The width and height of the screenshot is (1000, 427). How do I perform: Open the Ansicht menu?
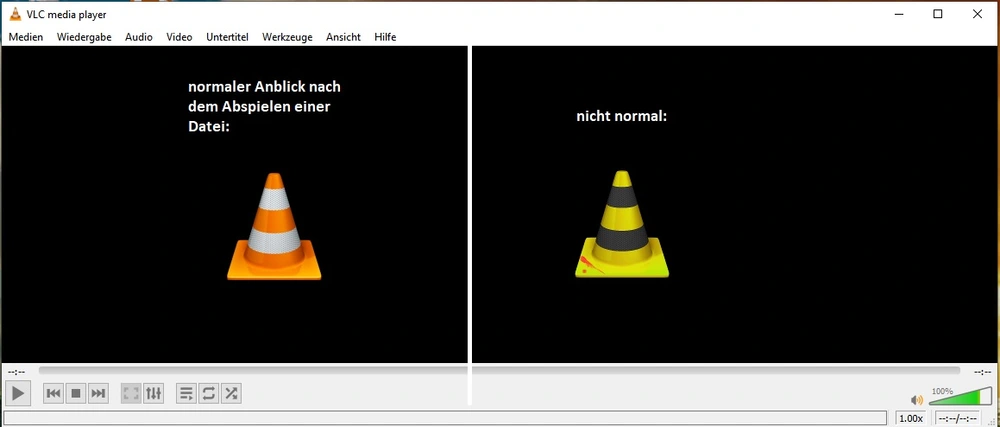343,37
